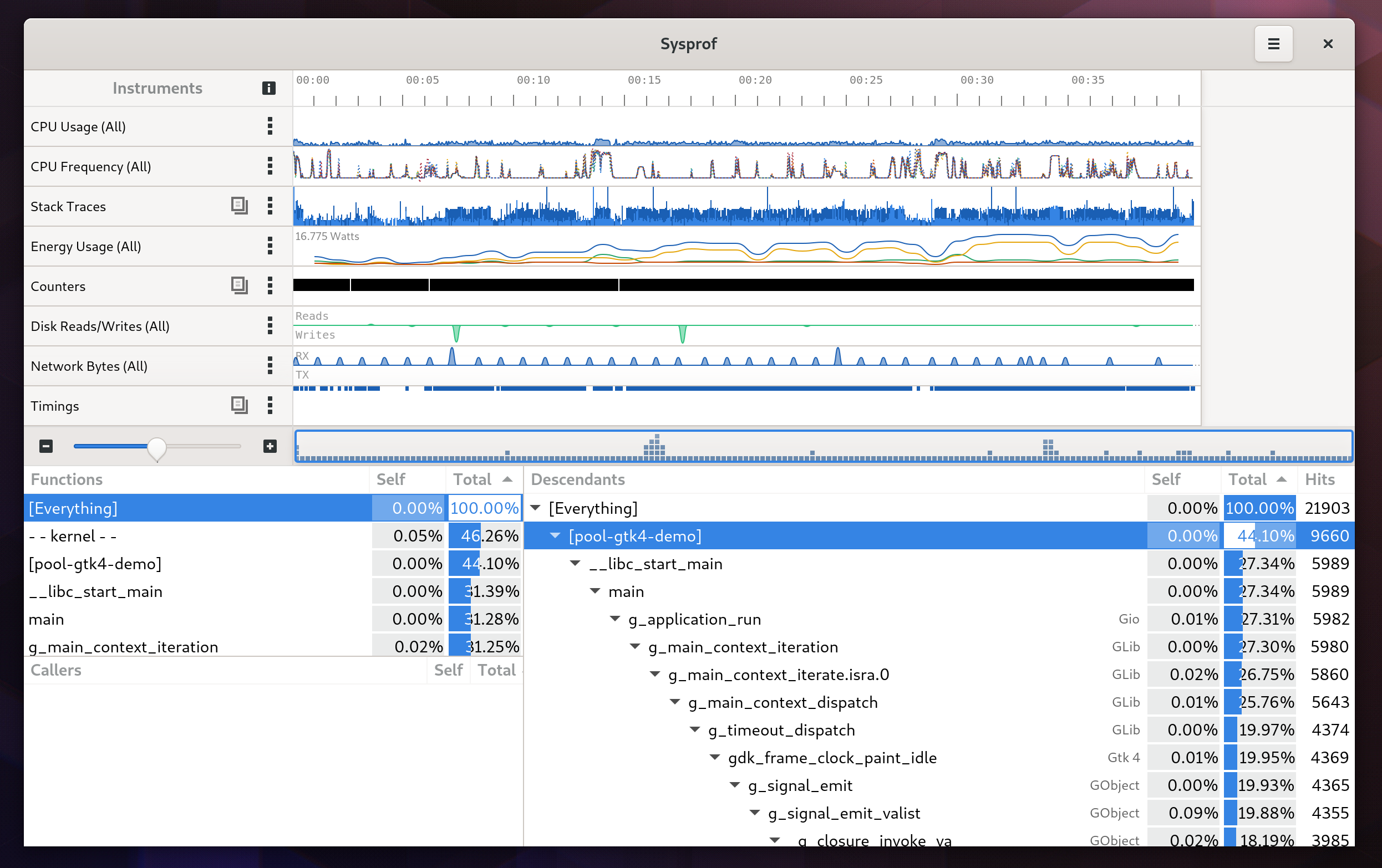The image size is (1382, 868).
Task: Open the hamburger menu in the header
Action: tap(1273, 44)
